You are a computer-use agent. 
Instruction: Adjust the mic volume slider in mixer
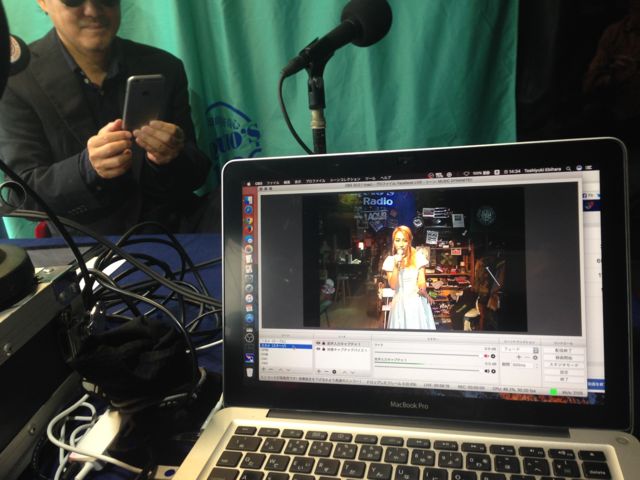pyautogui.click(x=427, y=353)
